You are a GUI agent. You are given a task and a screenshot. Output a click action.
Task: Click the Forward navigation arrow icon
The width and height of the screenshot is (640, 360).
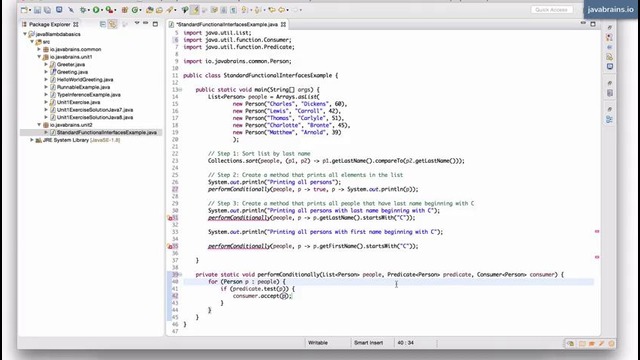click(x=295, y=10)
